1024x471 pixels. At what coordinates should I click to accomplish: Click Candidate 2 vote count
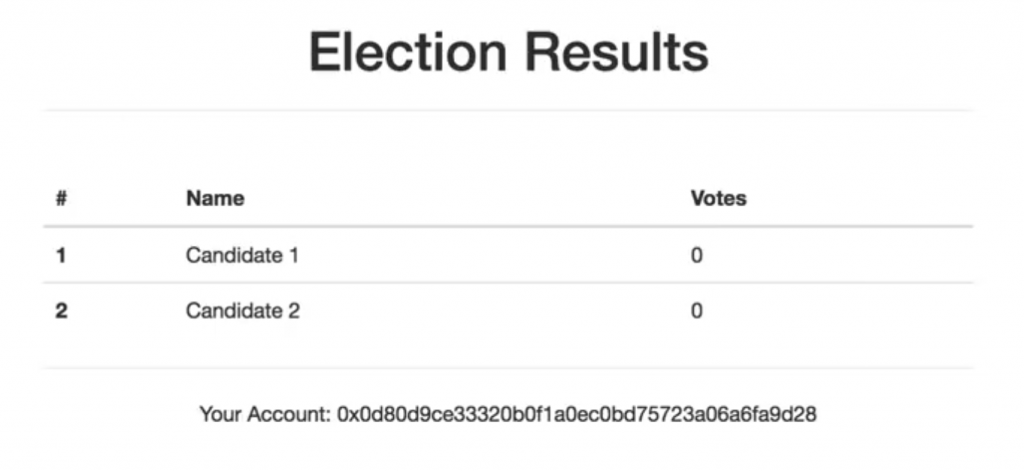pos(697,310)
